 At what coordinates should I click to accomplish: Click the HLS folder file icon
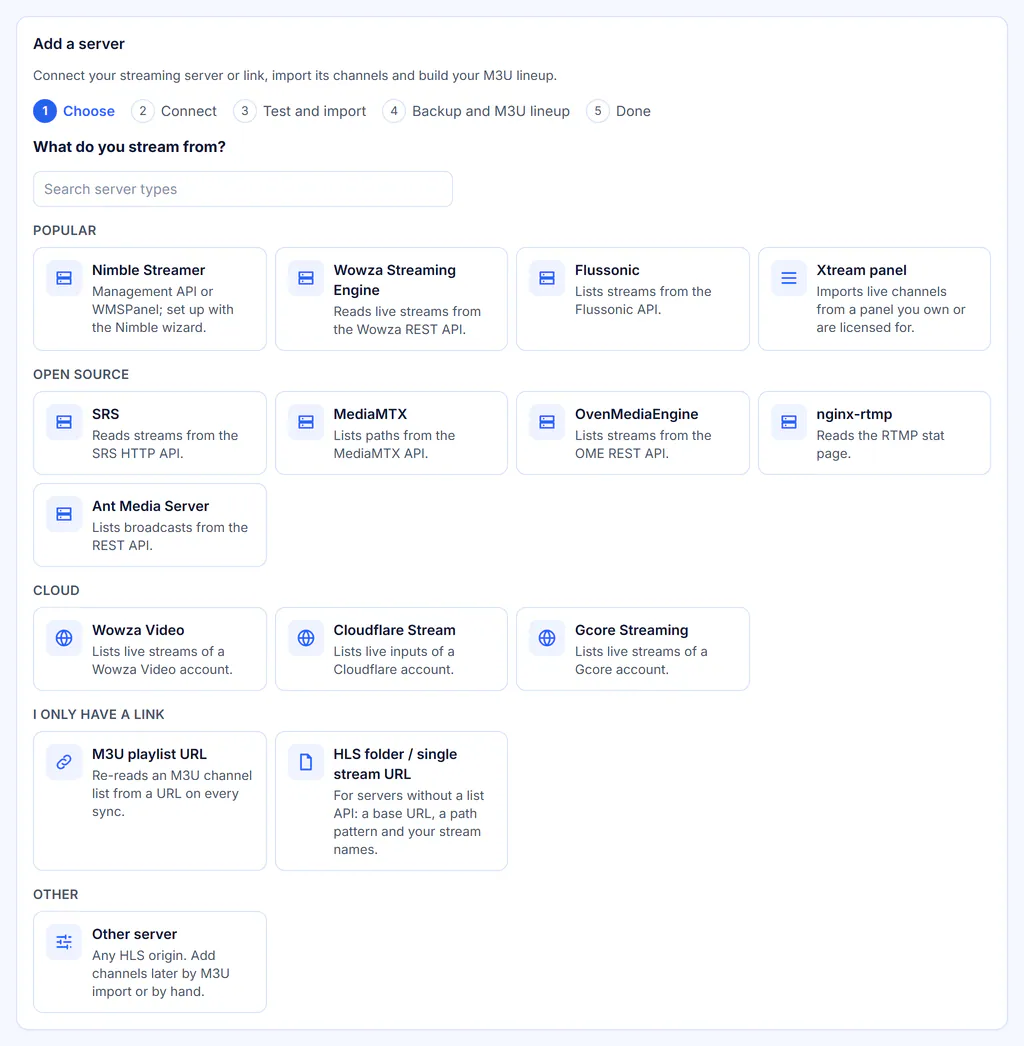pos(306,762)
